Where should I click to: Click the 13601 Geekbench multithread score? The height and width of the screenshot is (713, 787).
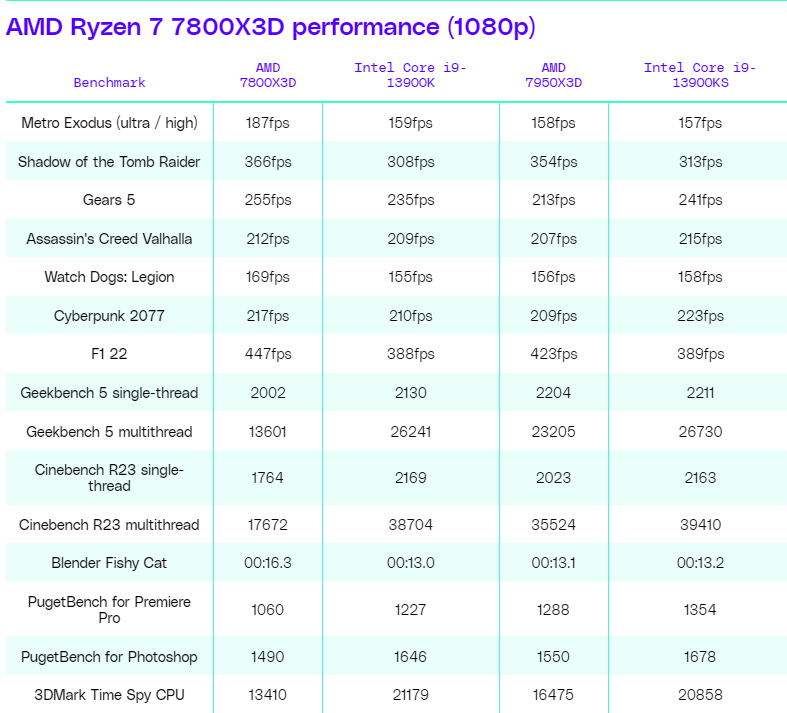(268, 432)
